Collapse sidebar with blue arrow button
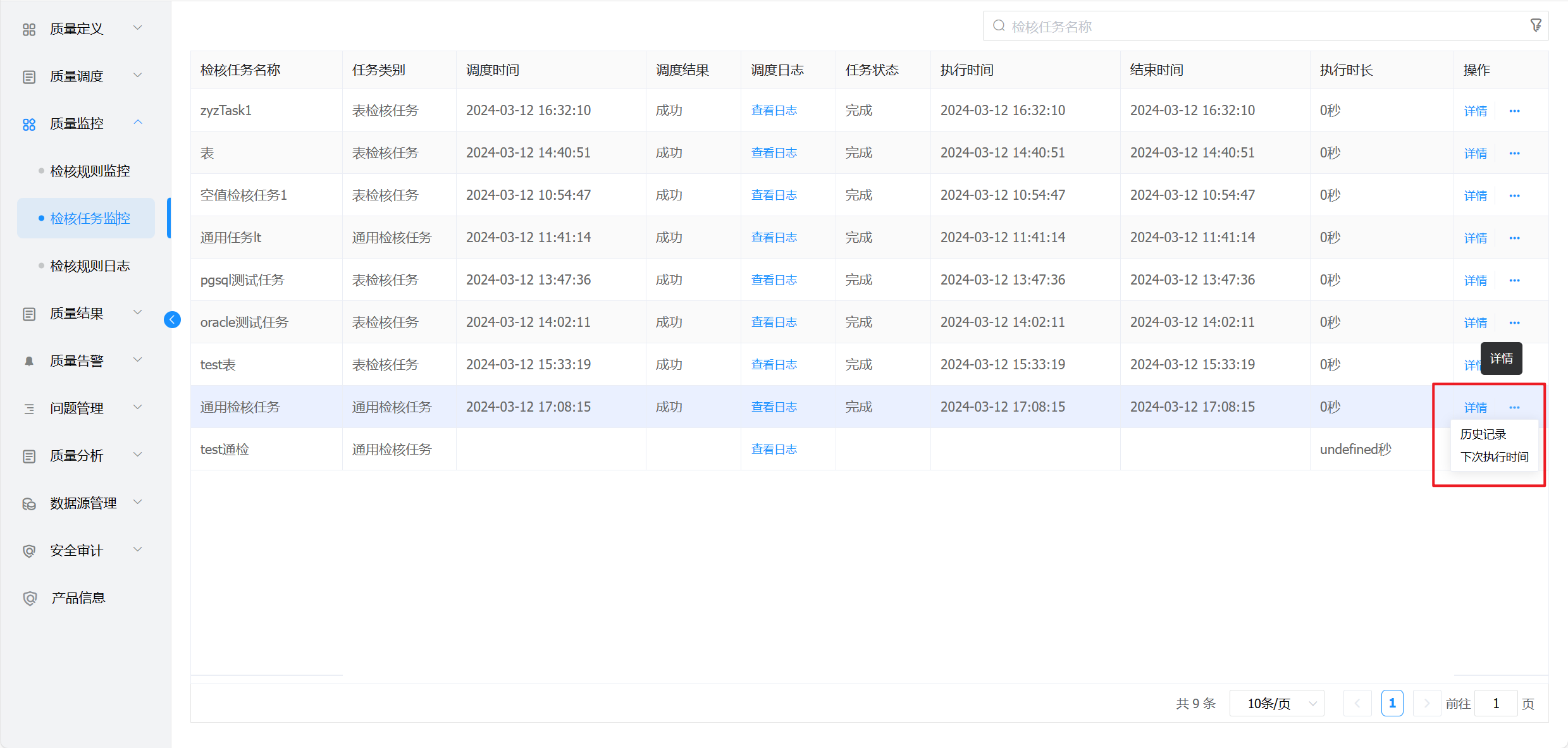The image size is (1568, 748). coord(172,320)
